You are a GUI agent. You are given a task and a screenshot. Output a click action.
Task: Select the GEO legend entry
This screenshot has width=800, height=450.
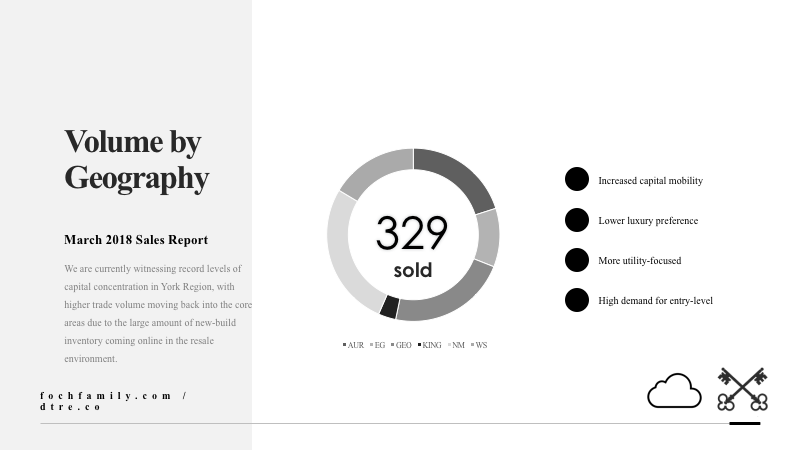[x=402, y=345]
